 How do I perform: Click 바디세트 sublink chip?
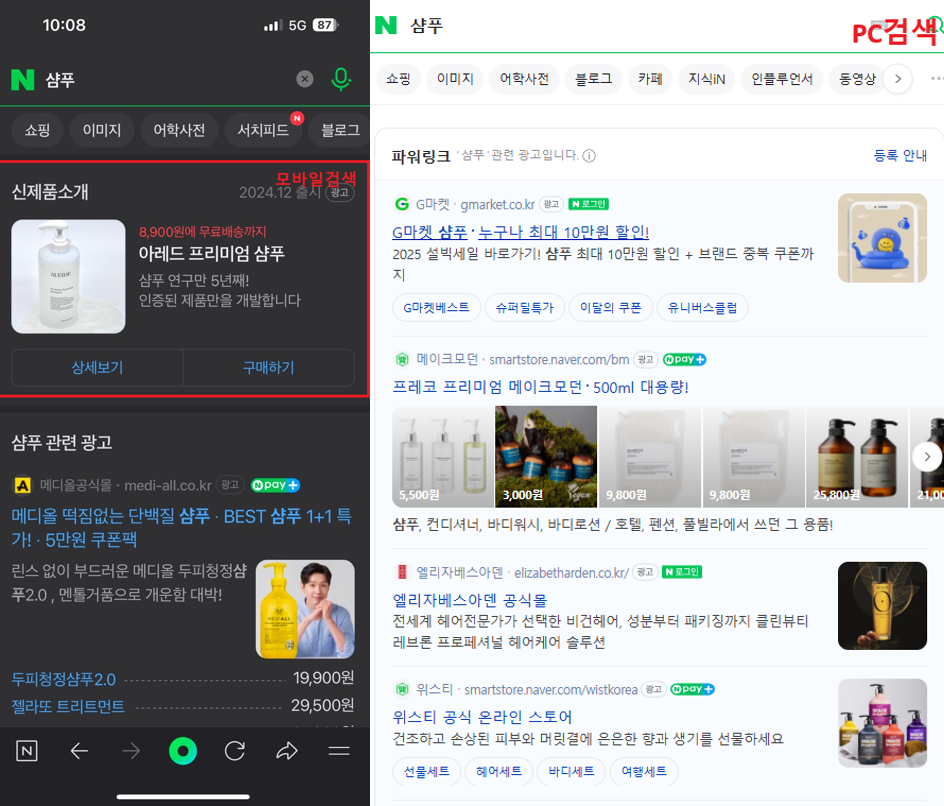click(571, 771)
